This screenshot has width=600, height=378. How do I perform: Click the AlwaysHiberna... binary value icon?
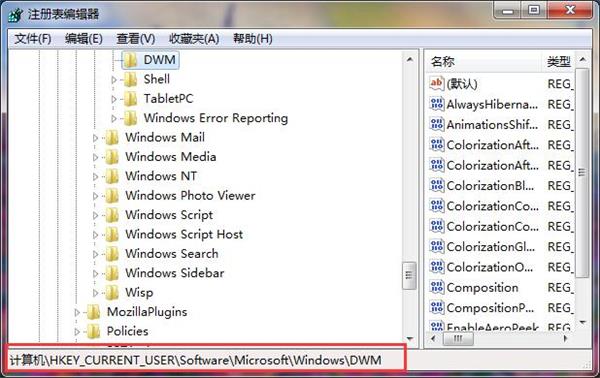pyautogui.click(x=437, y=104)
